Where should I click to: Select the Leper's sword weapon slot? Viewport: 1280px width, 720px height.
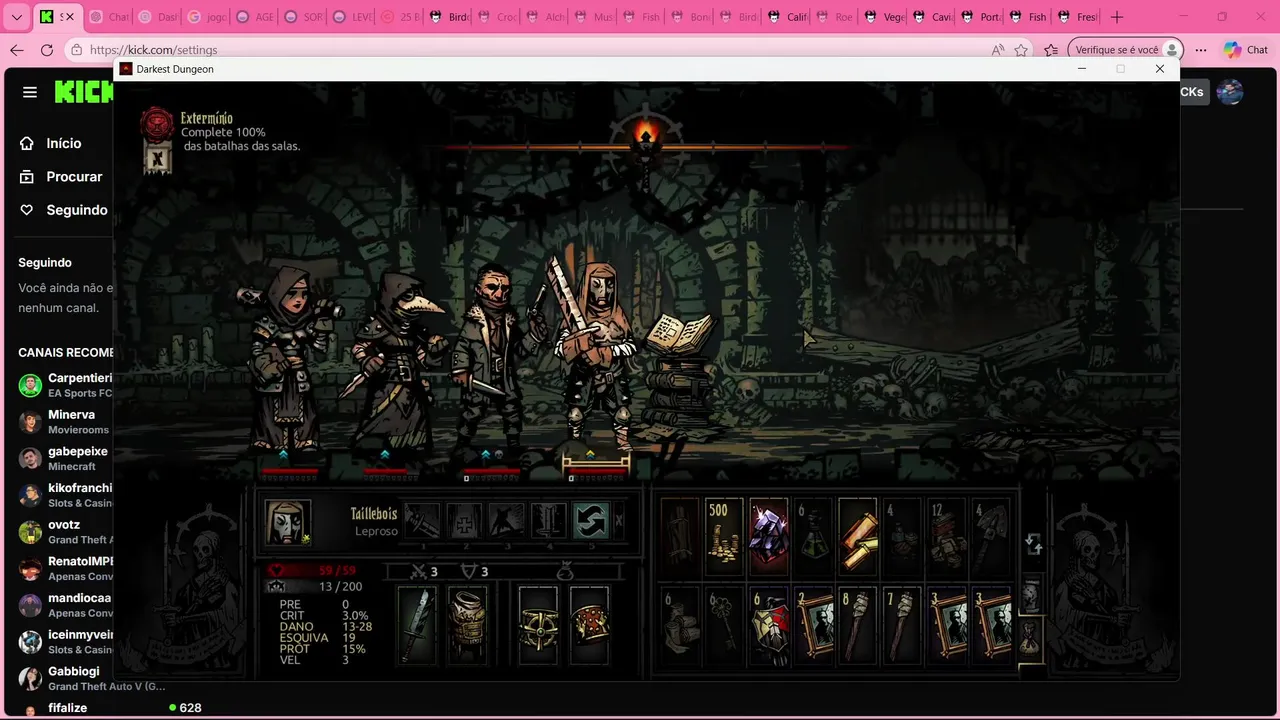(x=418, y=626)
